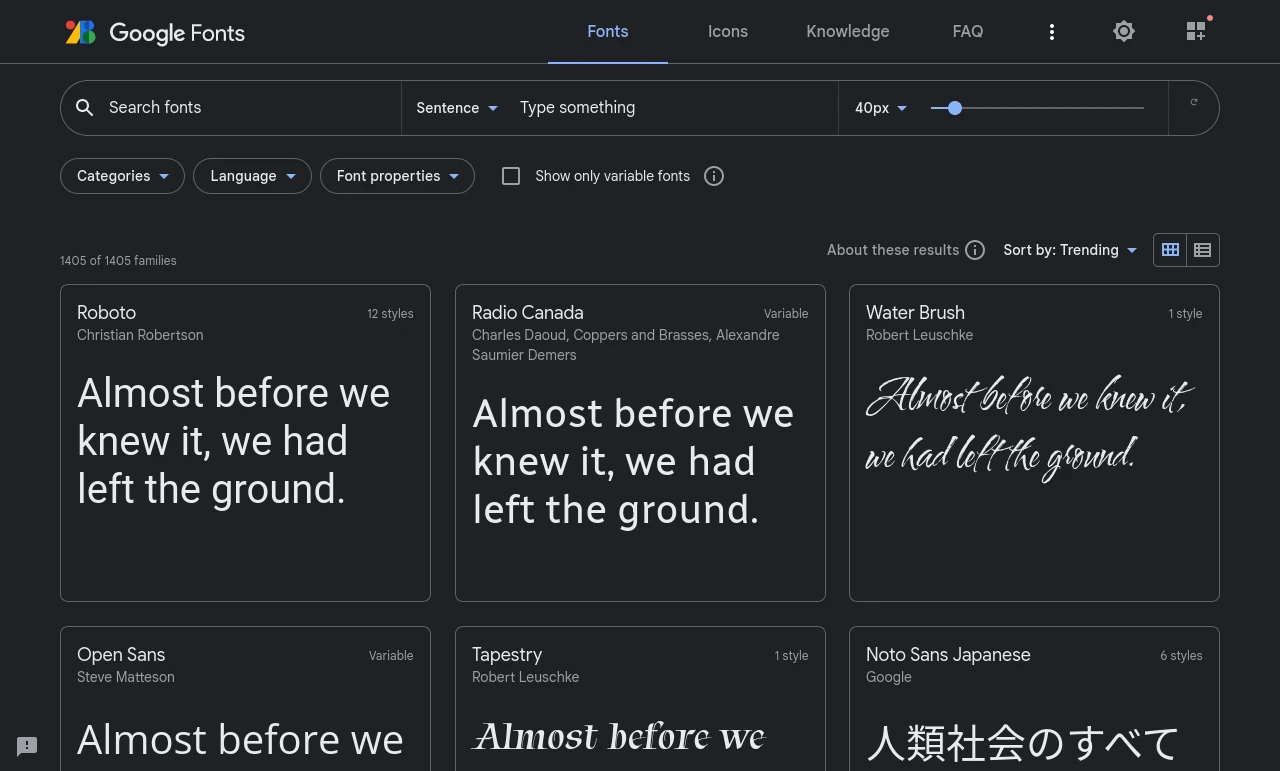
Task: Click 'Variable' label on Open Sans card
Action: 391,656
